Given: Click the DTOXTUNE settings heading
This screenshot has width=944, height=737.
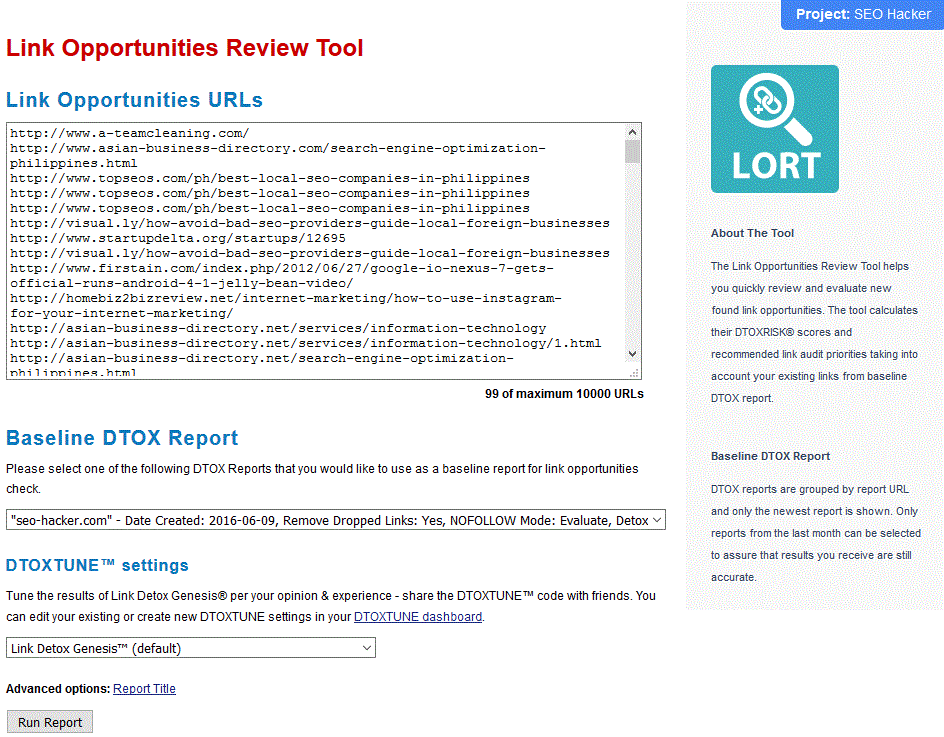Looking at the screenshot, I should (97, 566).
